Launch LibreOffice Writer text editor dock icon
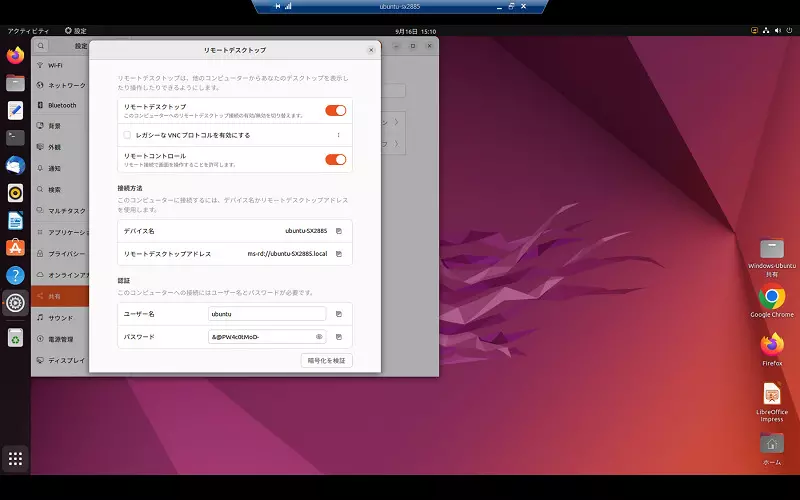The width and height of the screenshot is (800, 500). coord(15,110)
